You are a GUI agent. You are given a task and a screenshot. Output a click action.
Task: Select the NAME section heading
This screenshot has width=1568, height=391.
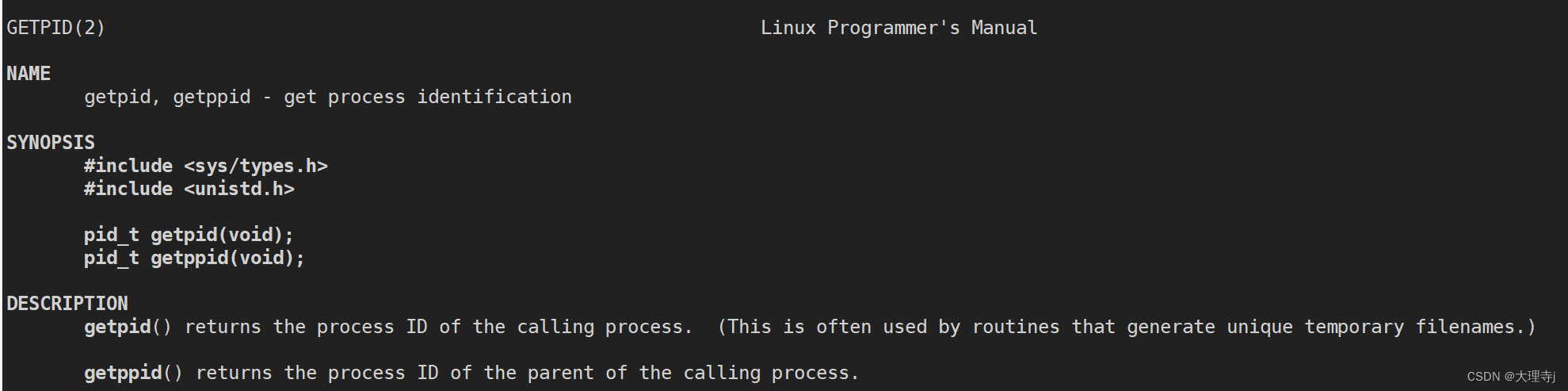click(29, 74)
